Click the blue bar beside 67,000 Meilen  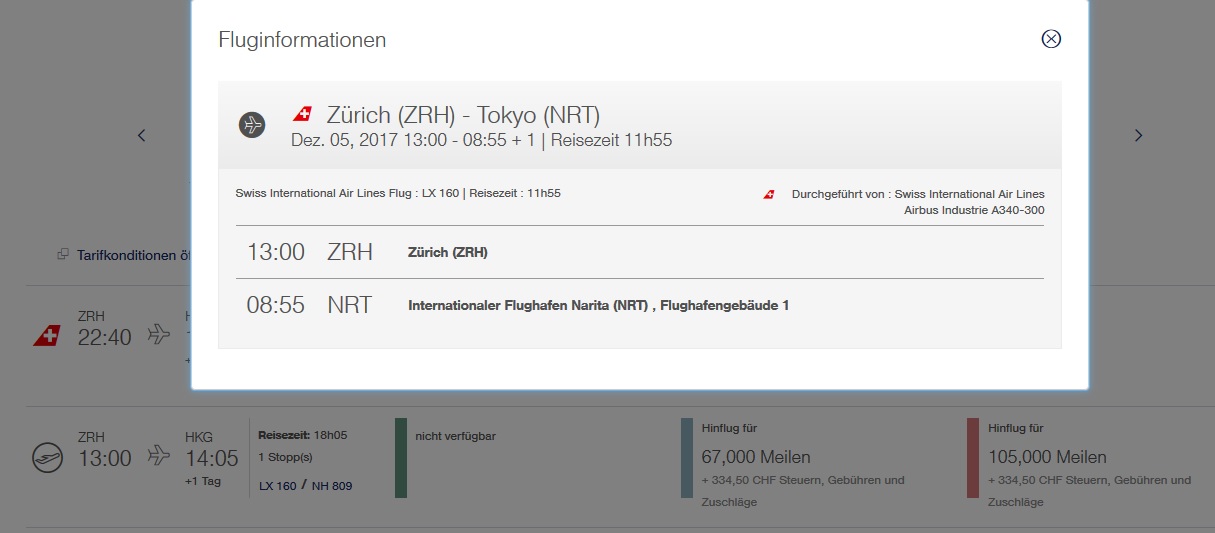point(686,457)
